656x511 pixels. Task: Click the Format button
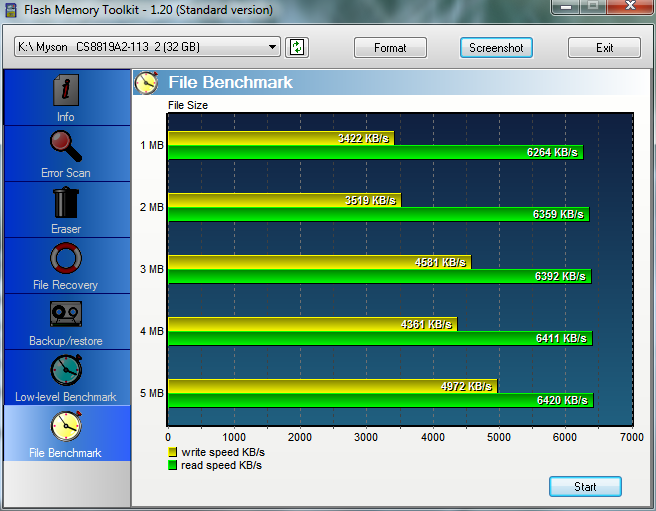point(390,48)
